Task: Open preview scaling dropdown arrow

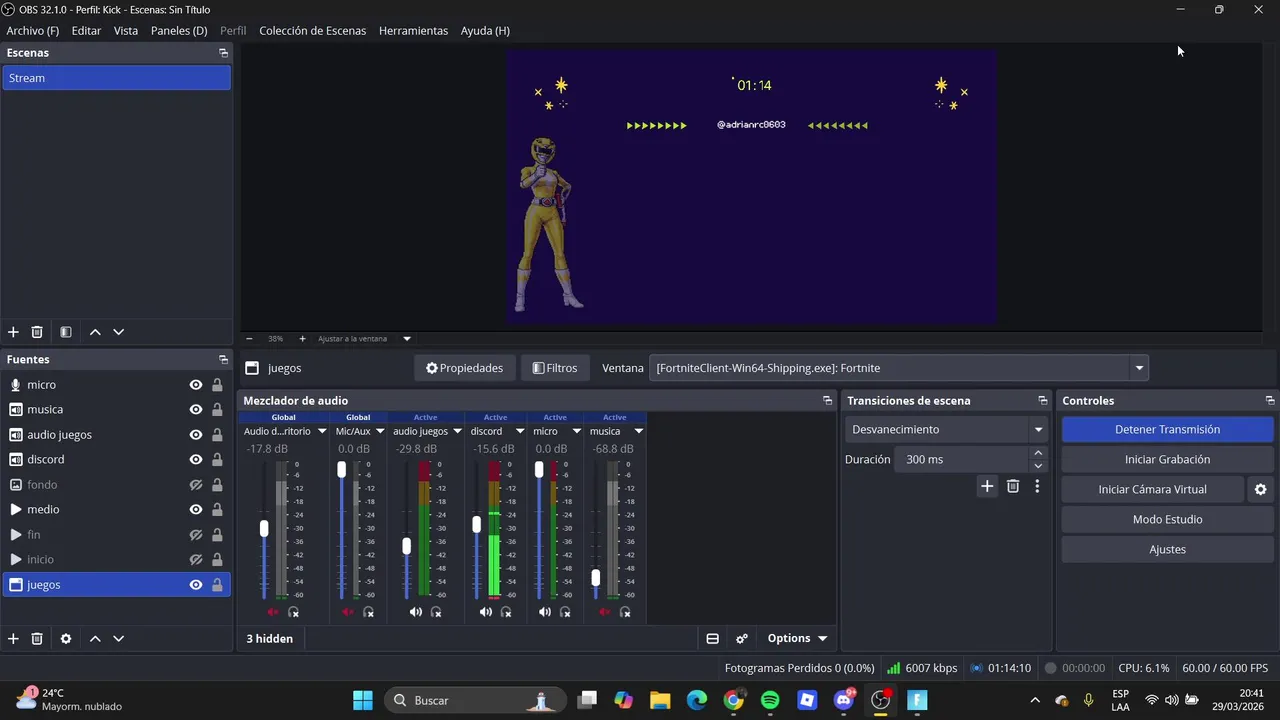Action: [407, 339]
